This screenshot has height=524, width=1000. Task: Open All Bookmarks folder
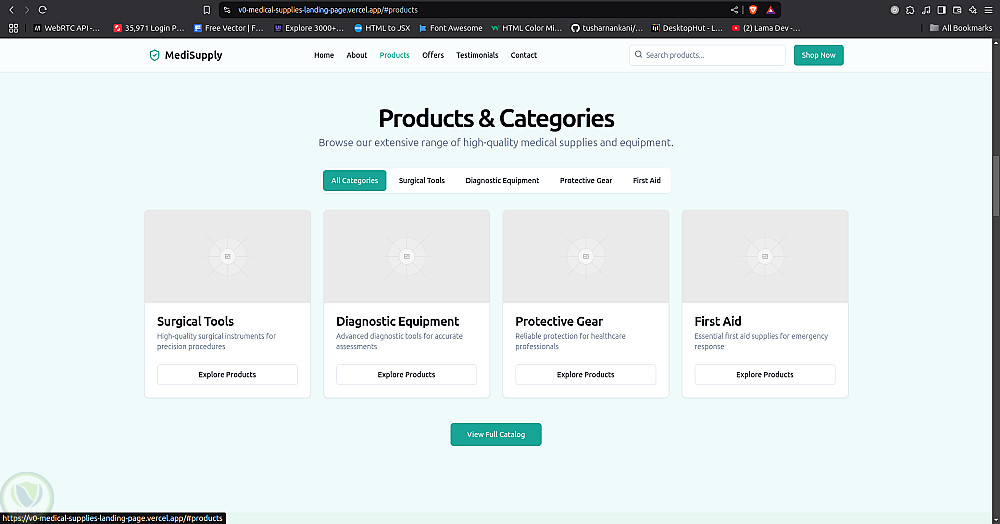click(x=960, y=28)
